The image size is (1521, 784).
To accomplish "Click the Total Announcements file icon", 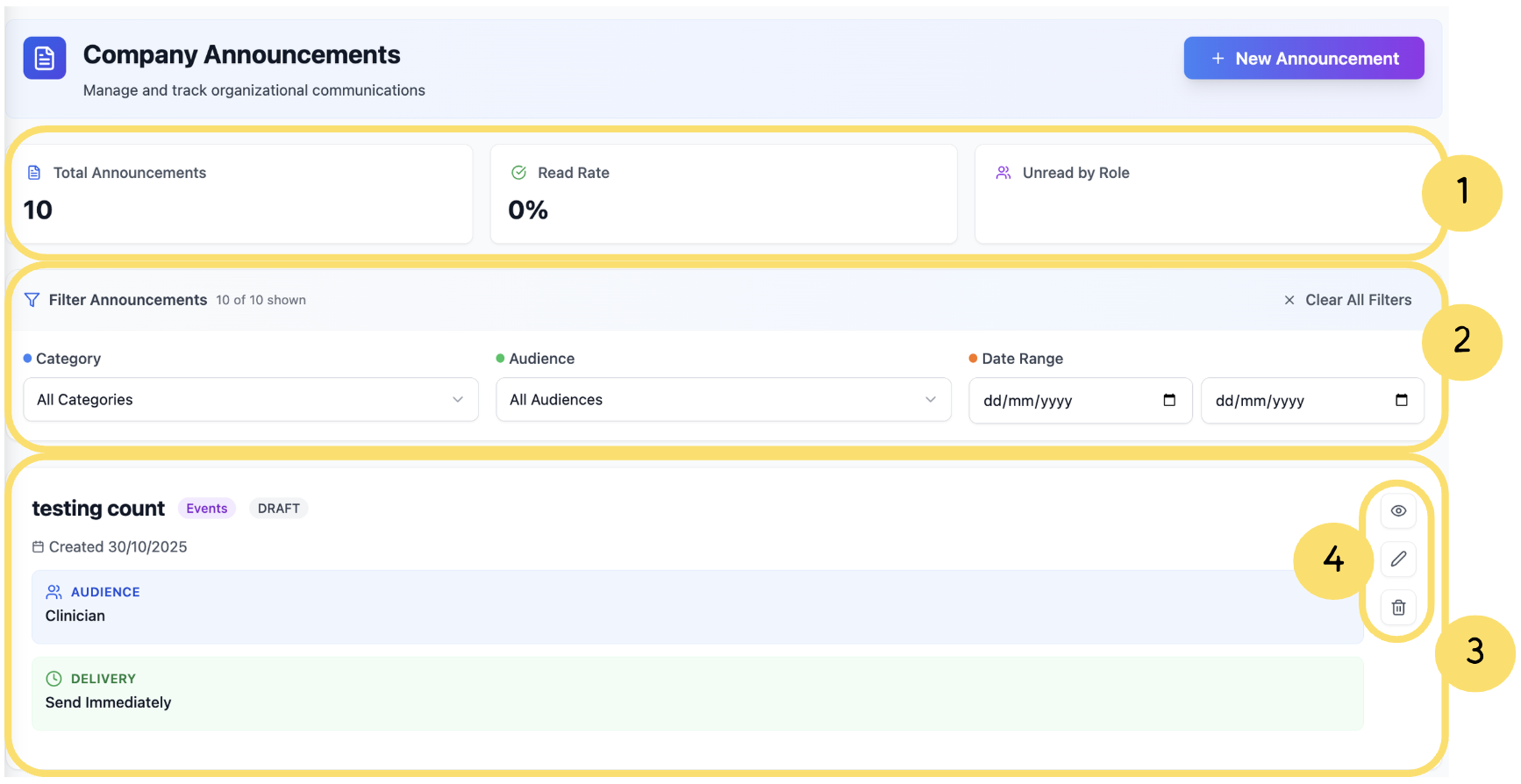I will 34,173.
